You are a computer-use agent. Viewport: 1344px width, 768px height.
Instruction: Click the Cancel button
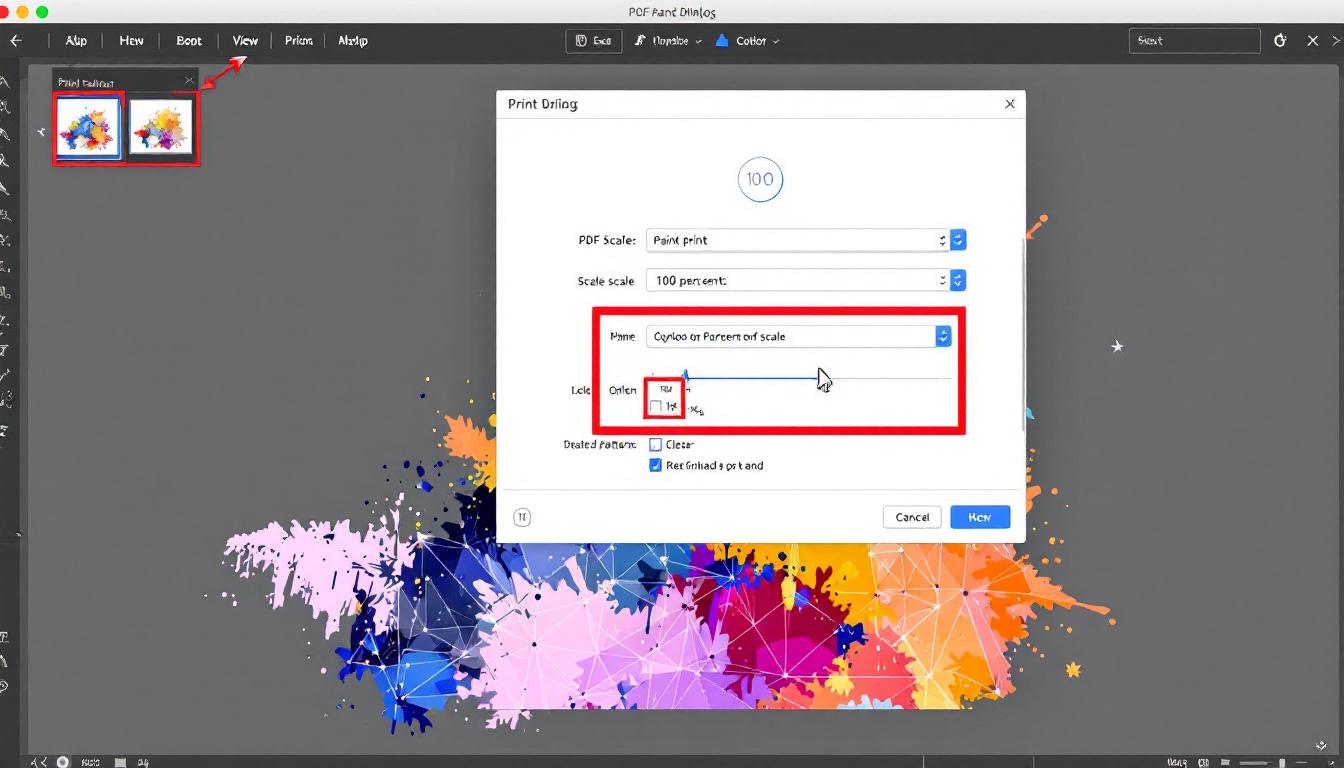click(x=912, y=517)
